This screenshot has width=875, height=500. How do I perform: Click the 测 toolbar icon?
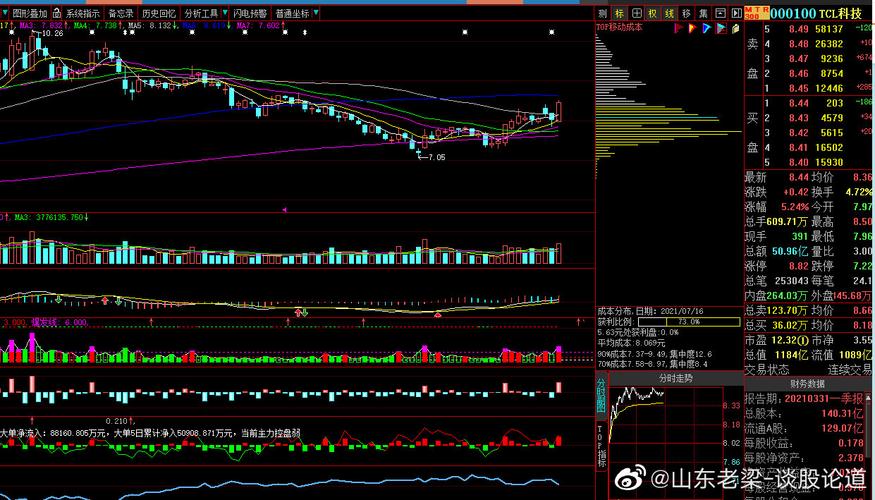click(x=603, y=13)
